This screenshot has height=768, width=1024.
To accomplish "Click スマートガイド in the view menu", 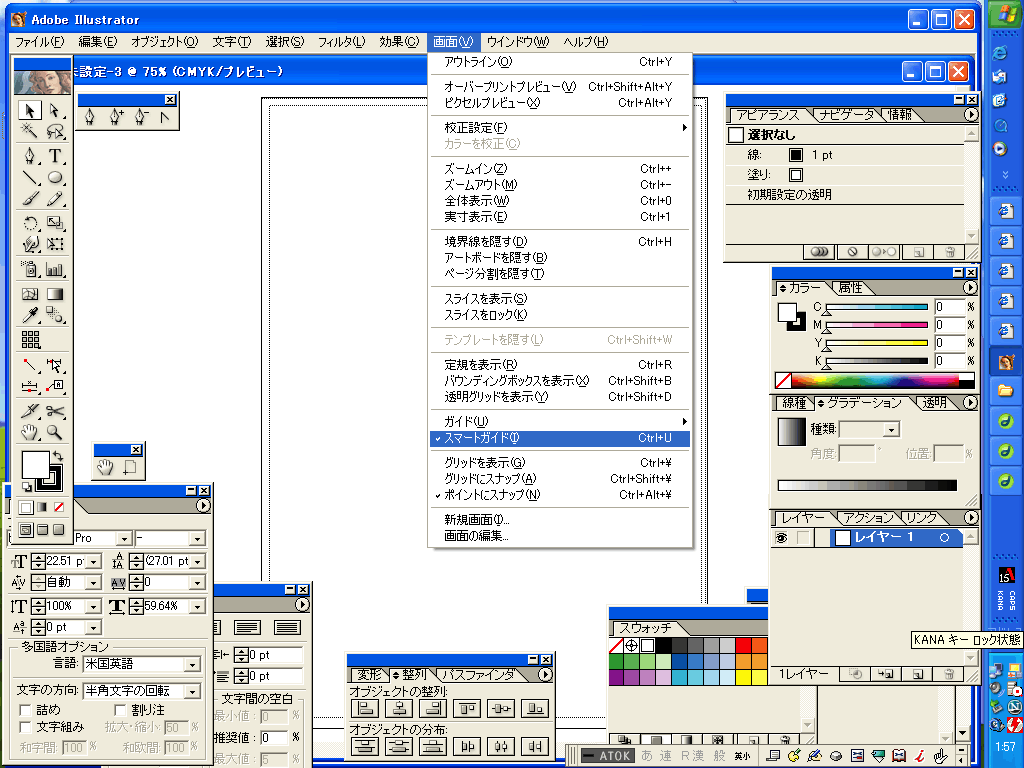I will click(482, 438).
